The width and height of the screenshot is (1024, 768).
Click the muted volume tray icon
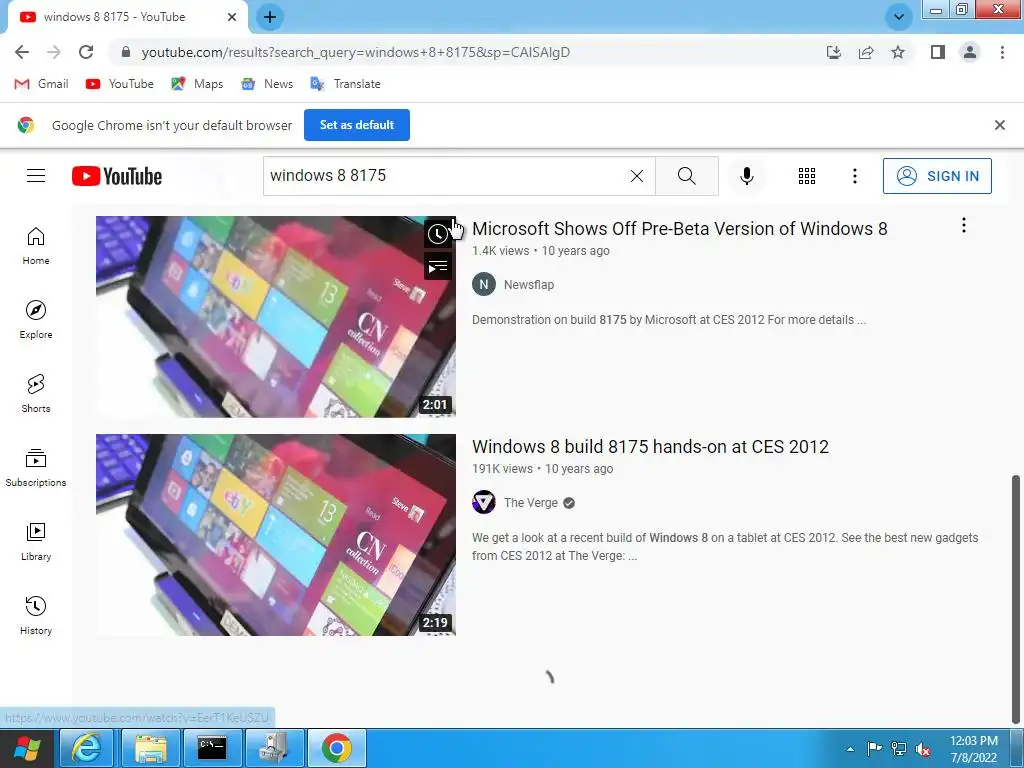[x=923, y=749]
